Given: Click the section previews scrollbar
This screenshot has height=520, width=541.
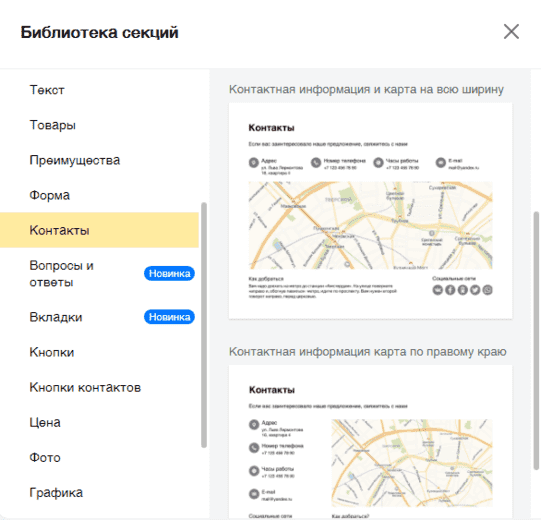Looking at the screenshot, I should click(536, 341).
